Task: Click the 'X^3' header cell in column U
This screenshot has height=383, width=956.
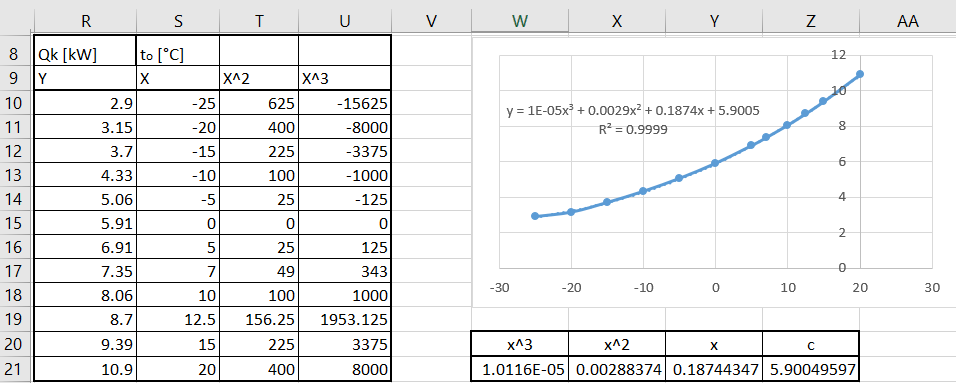Action: [344, 79]
